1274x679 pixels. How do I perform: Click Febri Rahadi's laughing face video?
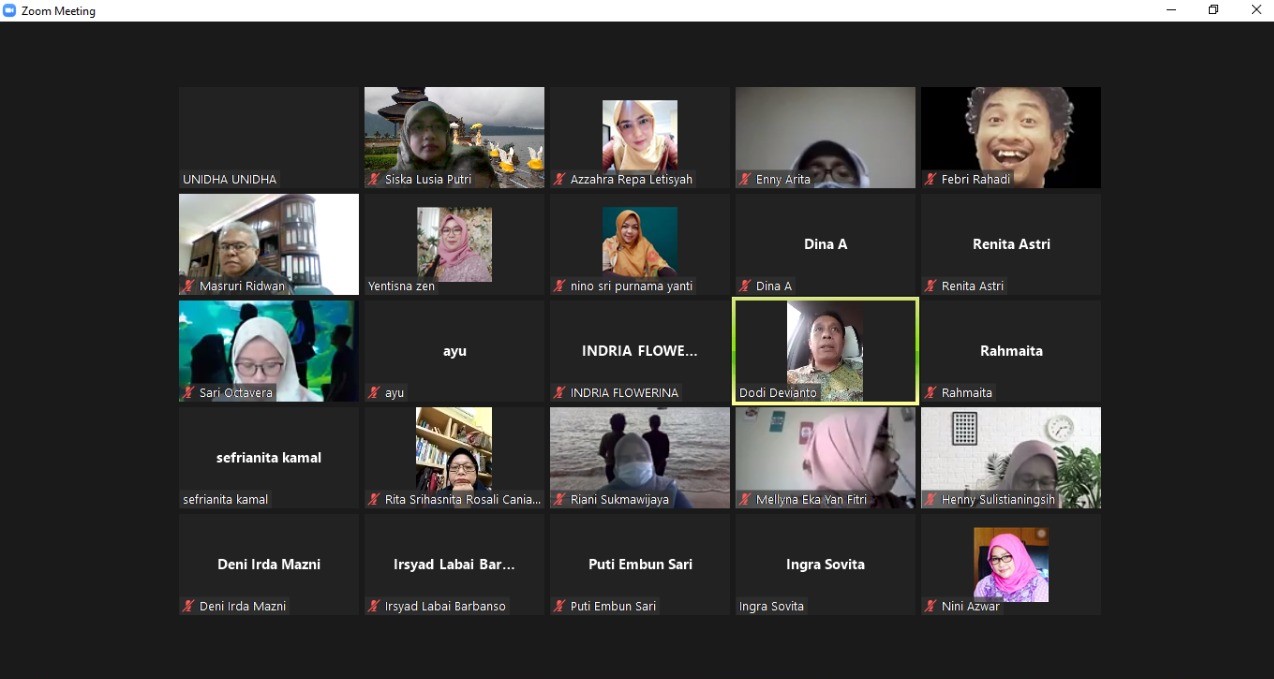tap(1011, 137)
